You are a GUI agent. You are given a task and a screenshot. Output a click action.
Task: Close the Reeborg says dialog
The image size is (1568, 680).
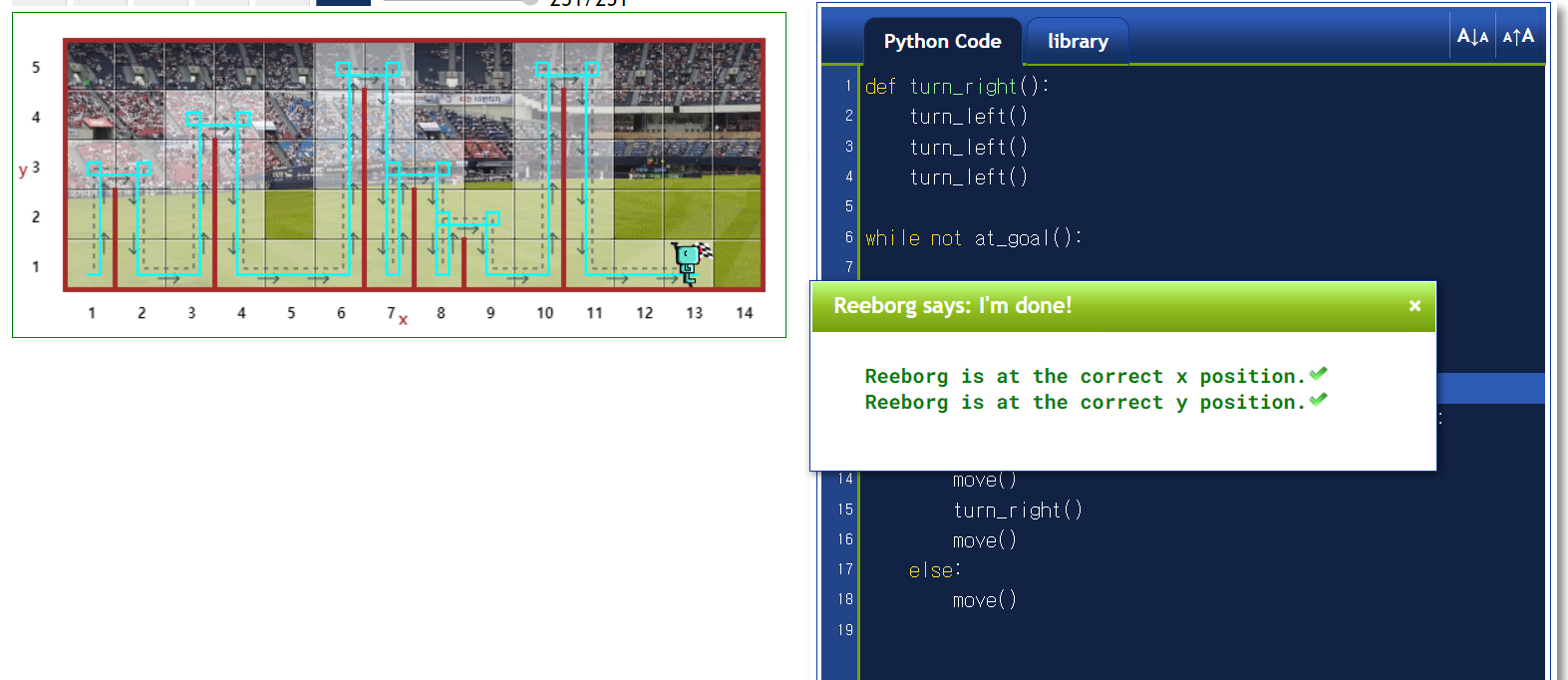click(1414, 306)
